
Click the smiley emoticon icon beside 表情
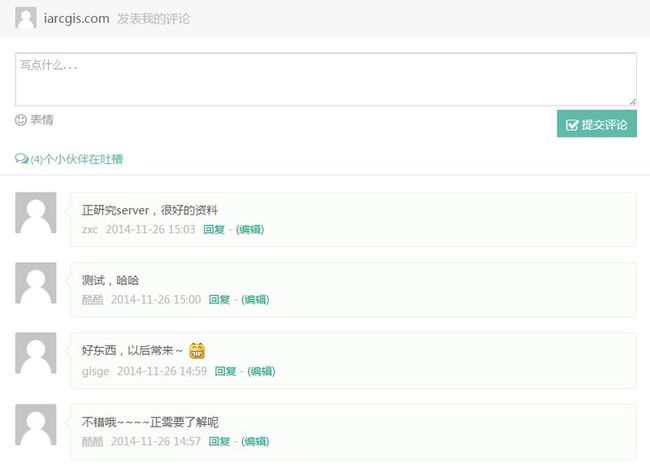(21, 120)
